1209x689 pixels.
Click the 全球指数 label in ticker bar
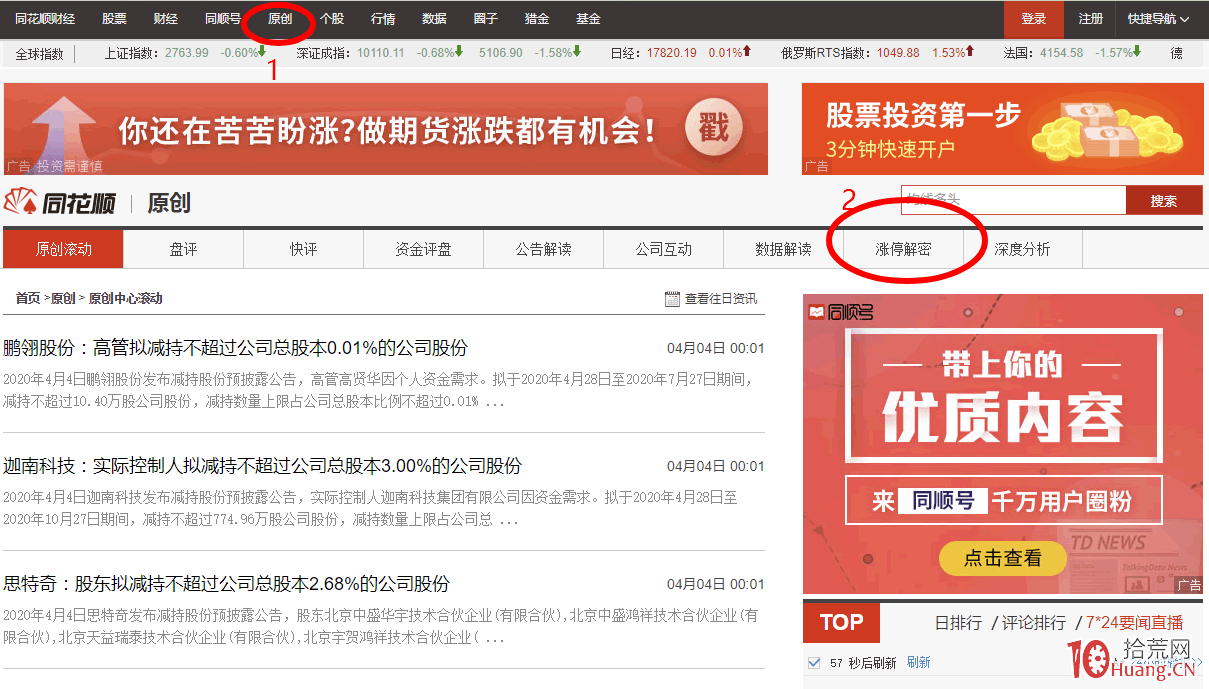pos(39,53)
